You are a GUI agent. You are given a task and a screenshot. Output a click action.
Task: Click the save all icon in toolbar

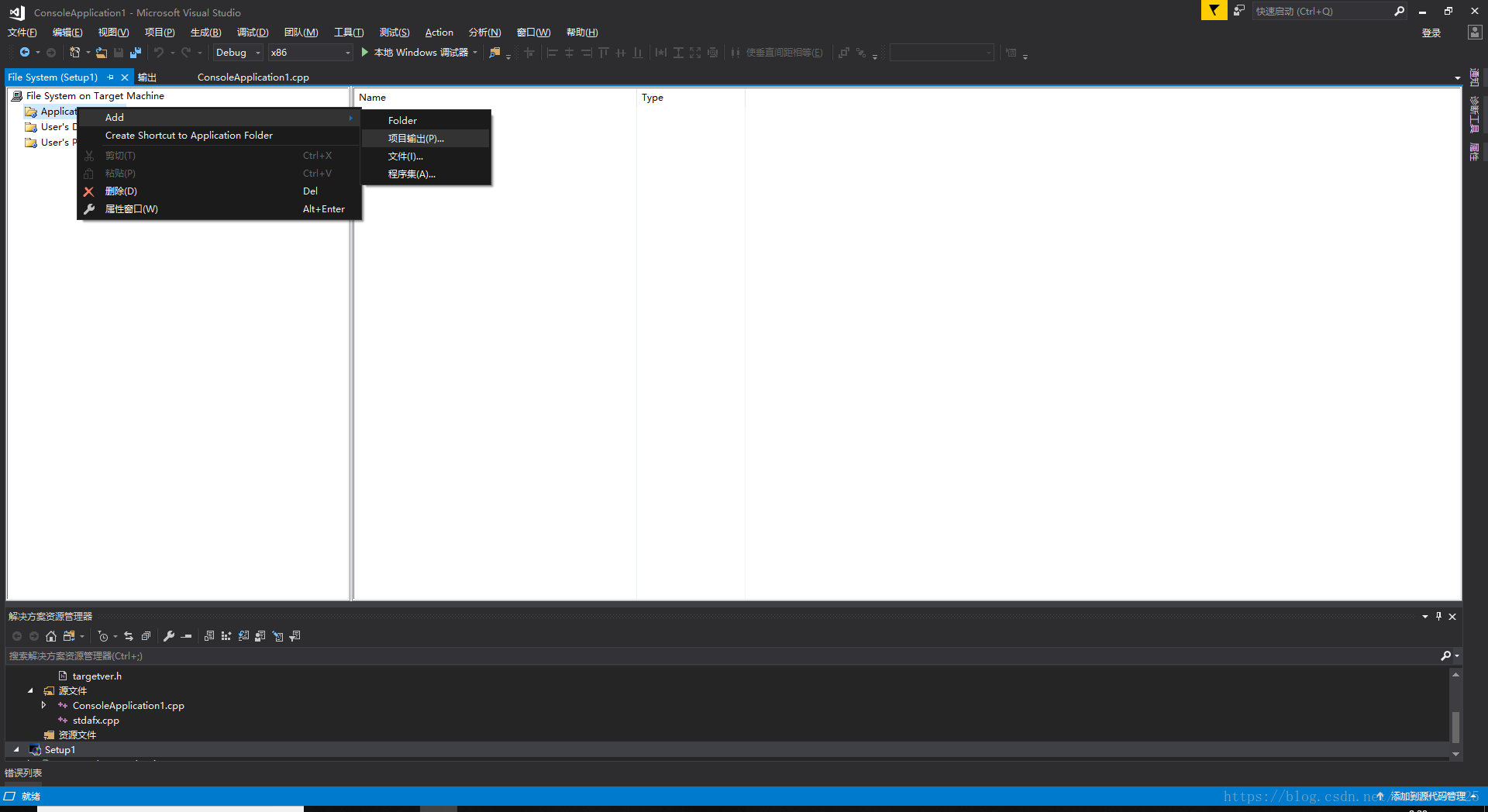[x=136, y=53]
